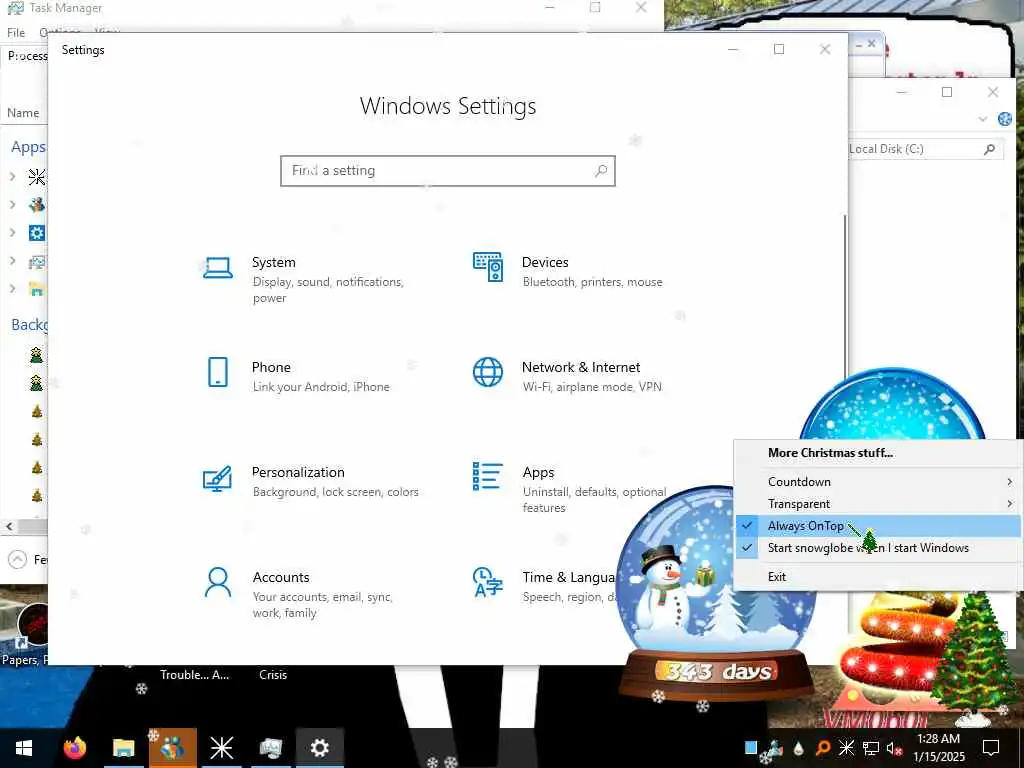The width and height of the screenshot is (1024, 768).
Task: Open Phone settings icon
Action: click(x=218, y=372)
